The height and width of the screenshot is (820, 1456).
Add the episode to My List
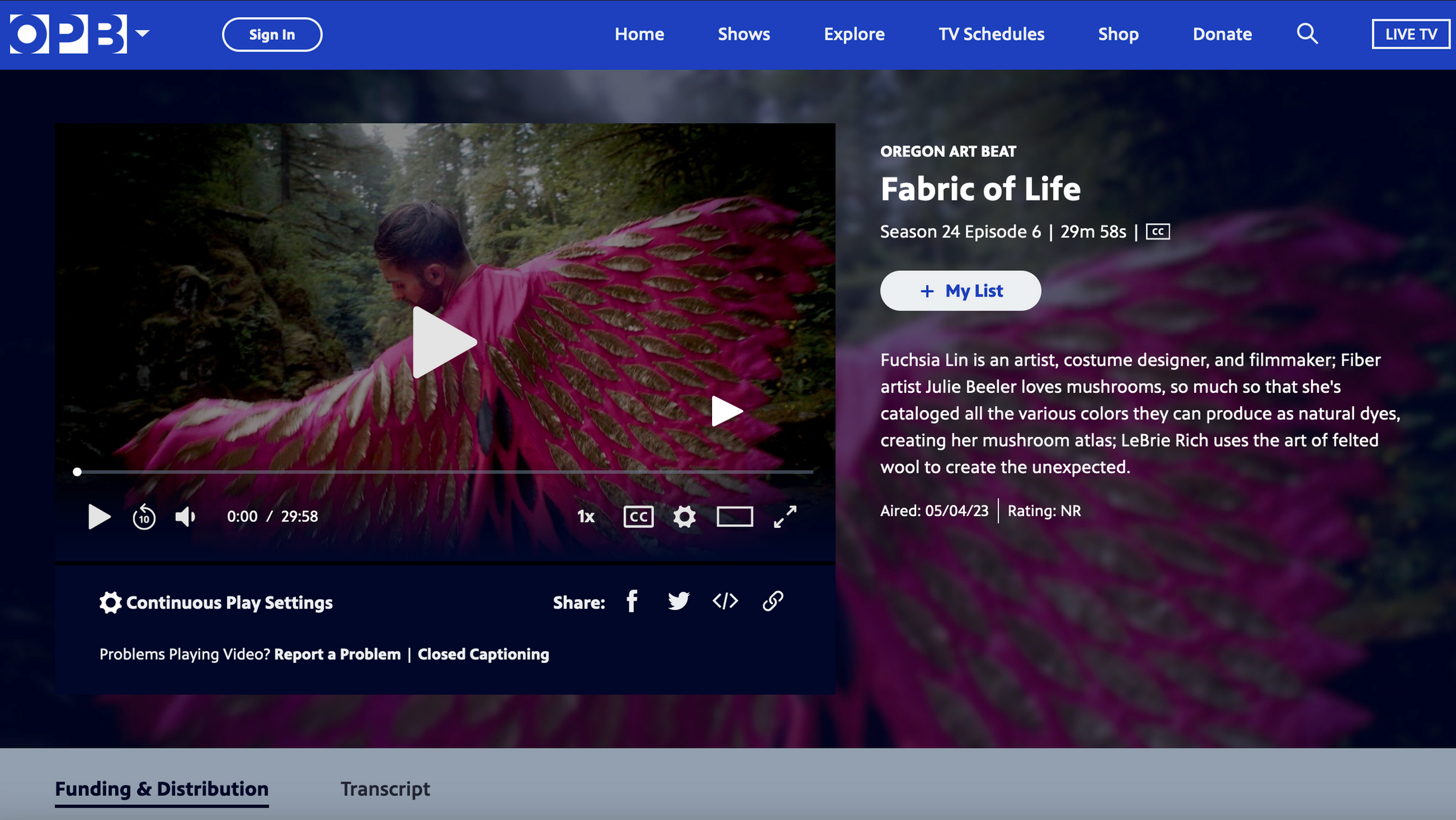tap(960, 291)
